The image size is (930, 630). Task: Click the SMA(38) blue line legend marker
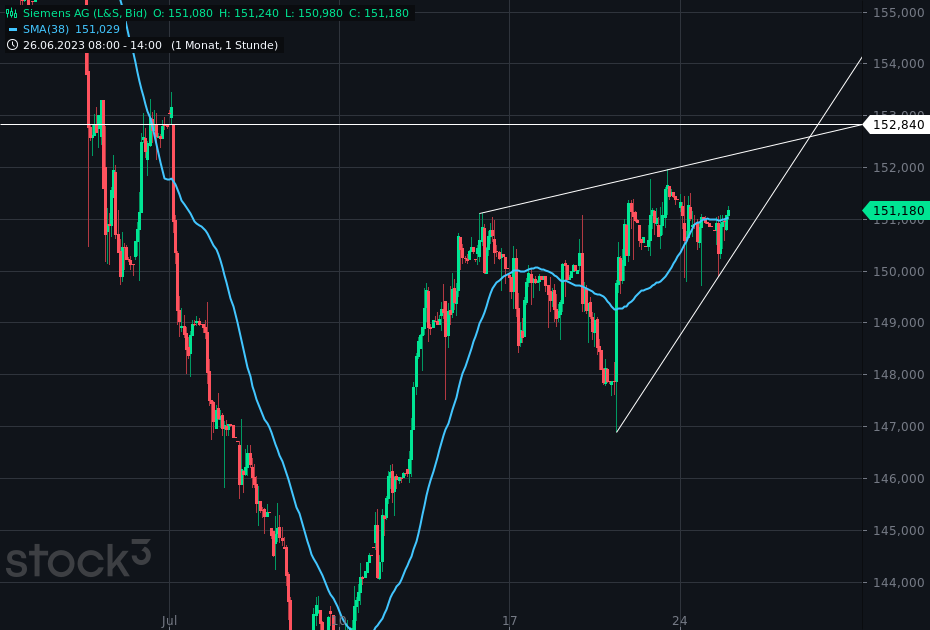tap(12, 29)
